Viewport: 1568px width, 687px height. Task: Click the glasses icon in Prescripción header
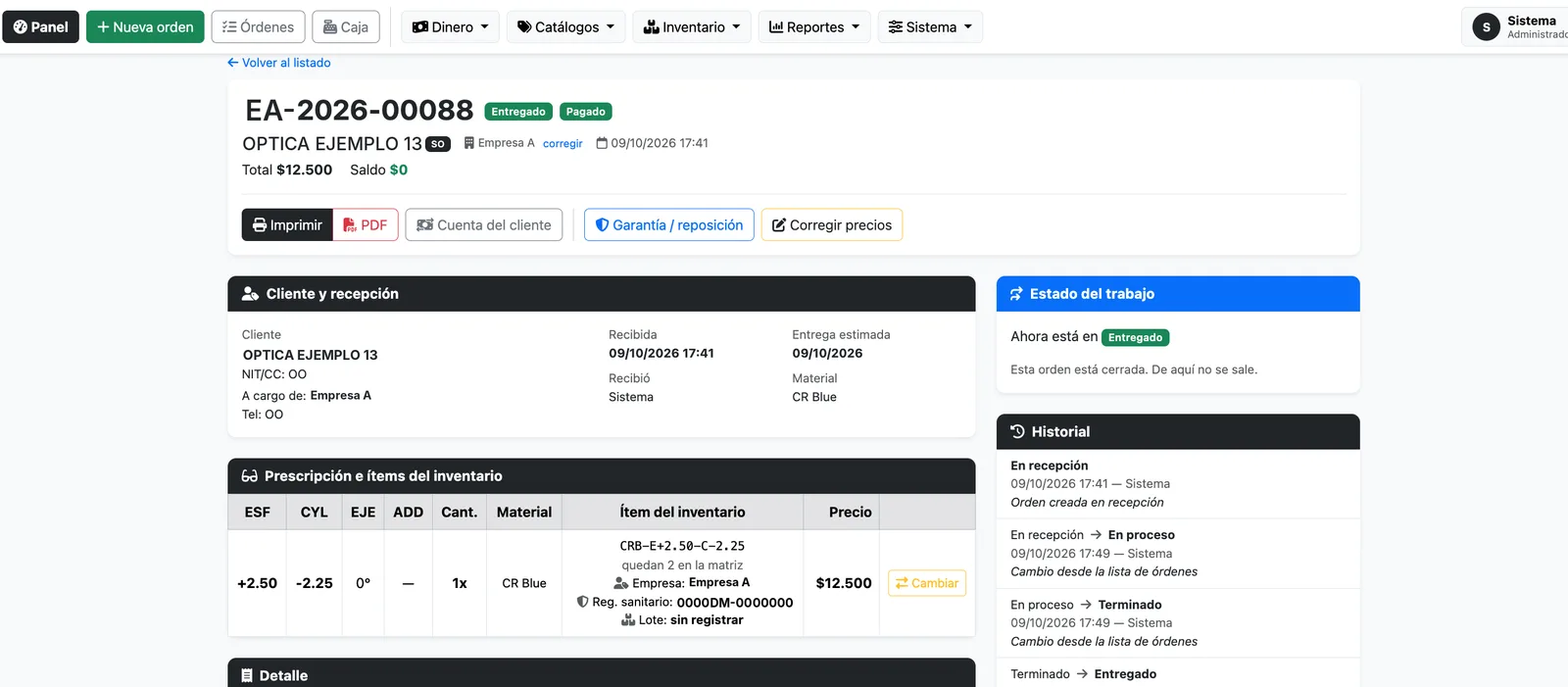[x=250, y=476]
